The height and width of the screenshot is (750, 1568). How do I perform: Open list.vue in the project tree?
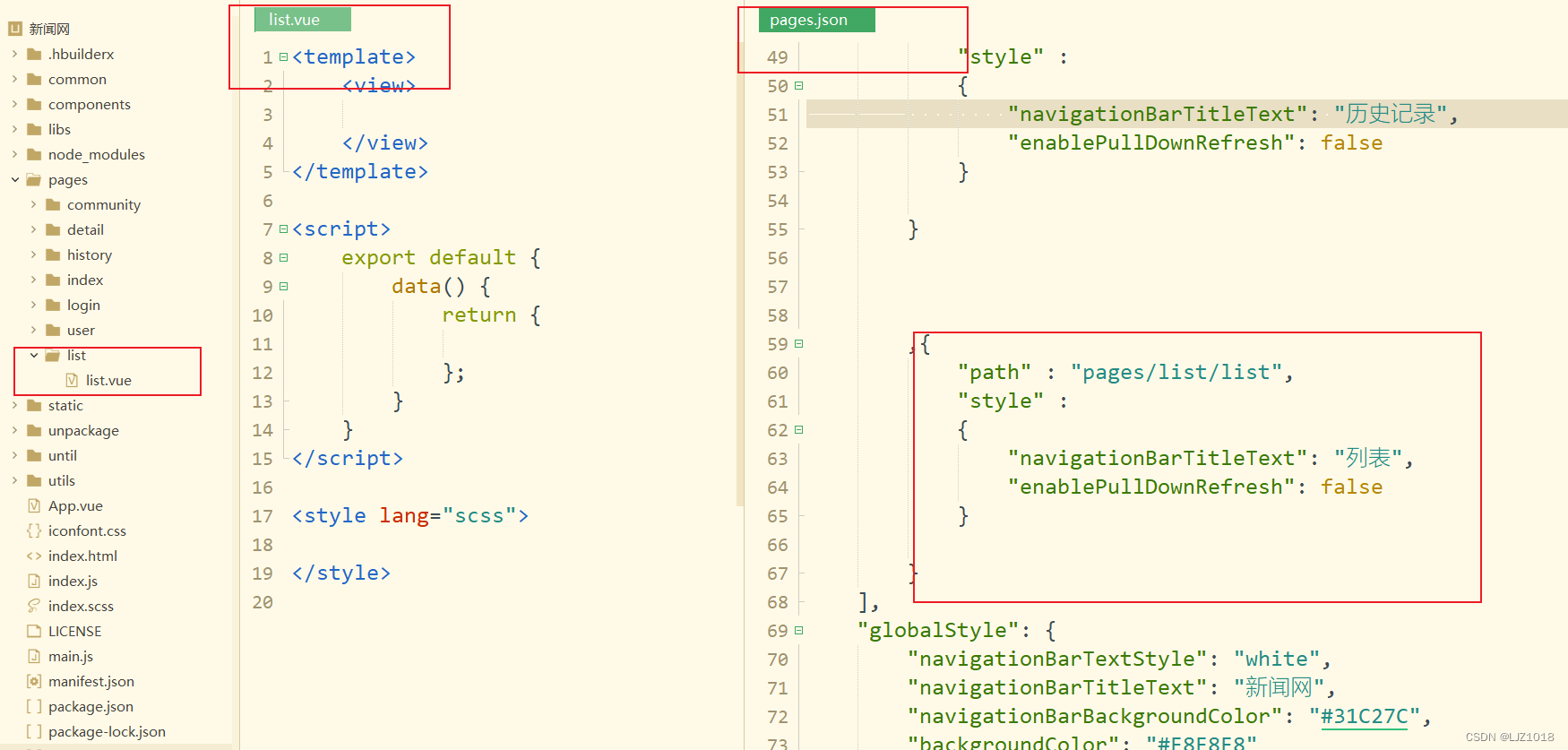[108, 380]
